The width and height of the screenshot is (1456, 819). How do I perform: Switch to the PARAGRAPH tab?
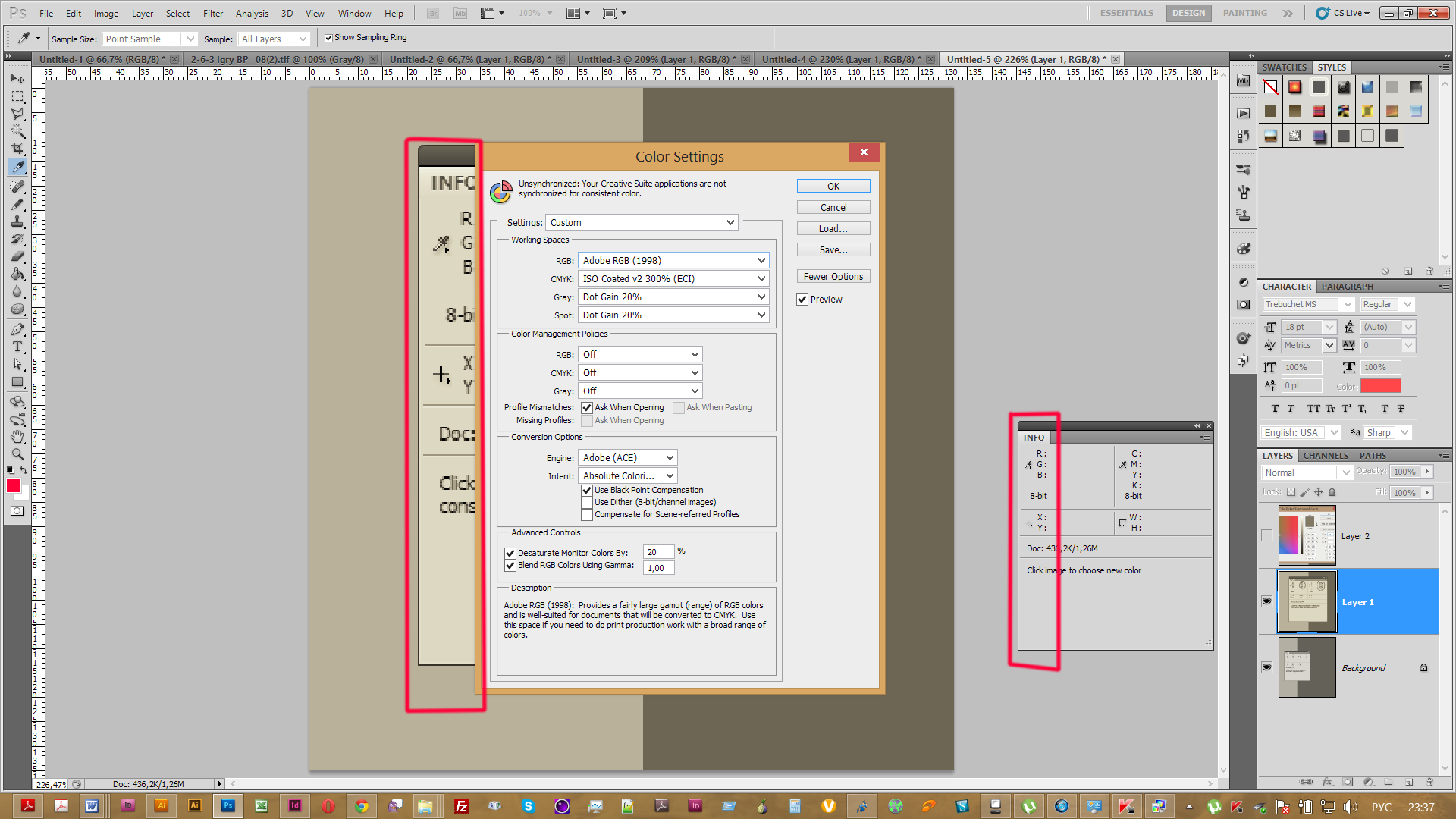click(1347, 287)
